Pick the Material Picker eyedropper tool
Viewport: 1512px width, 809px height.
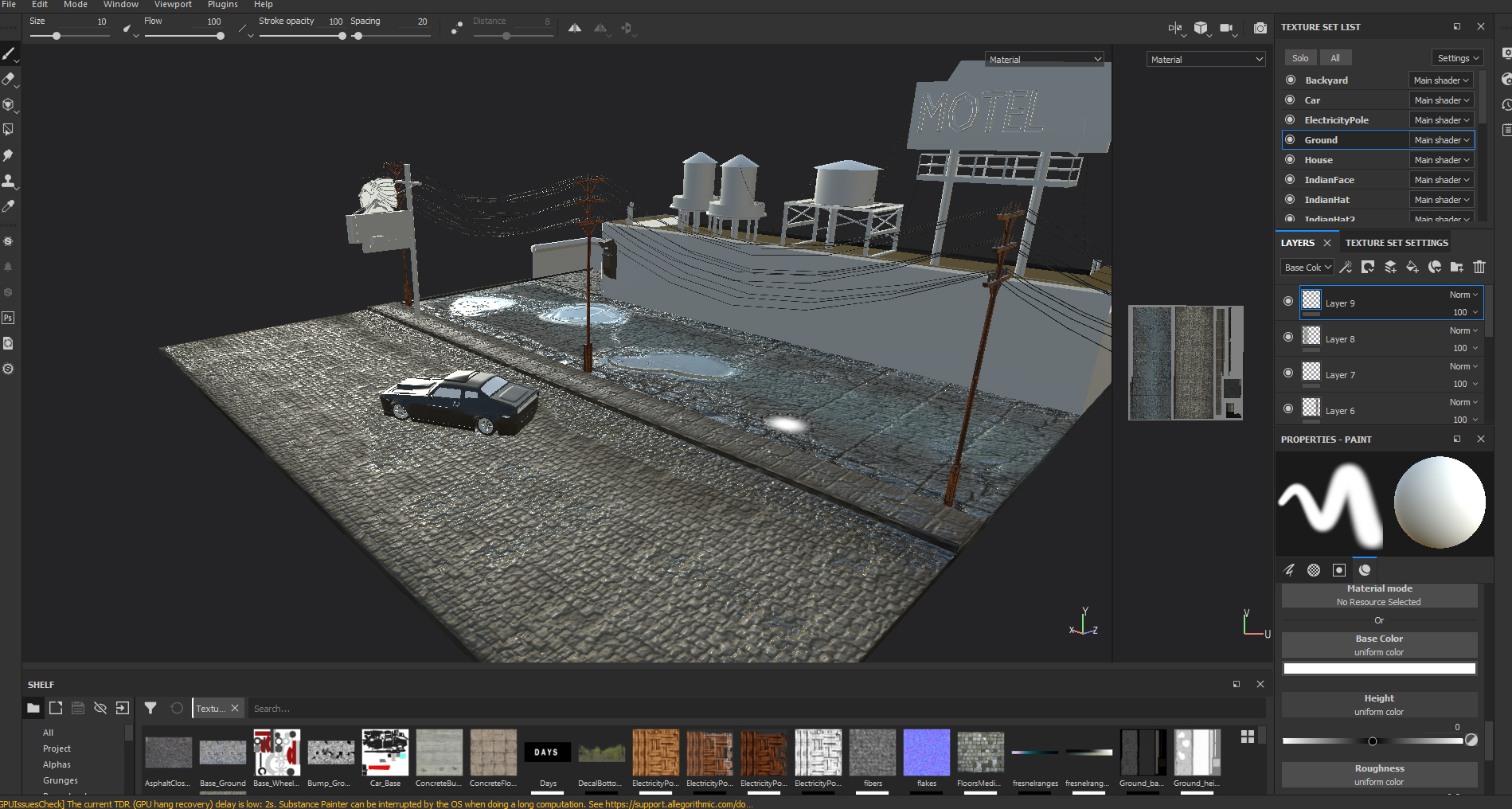[x=8, y=206]
